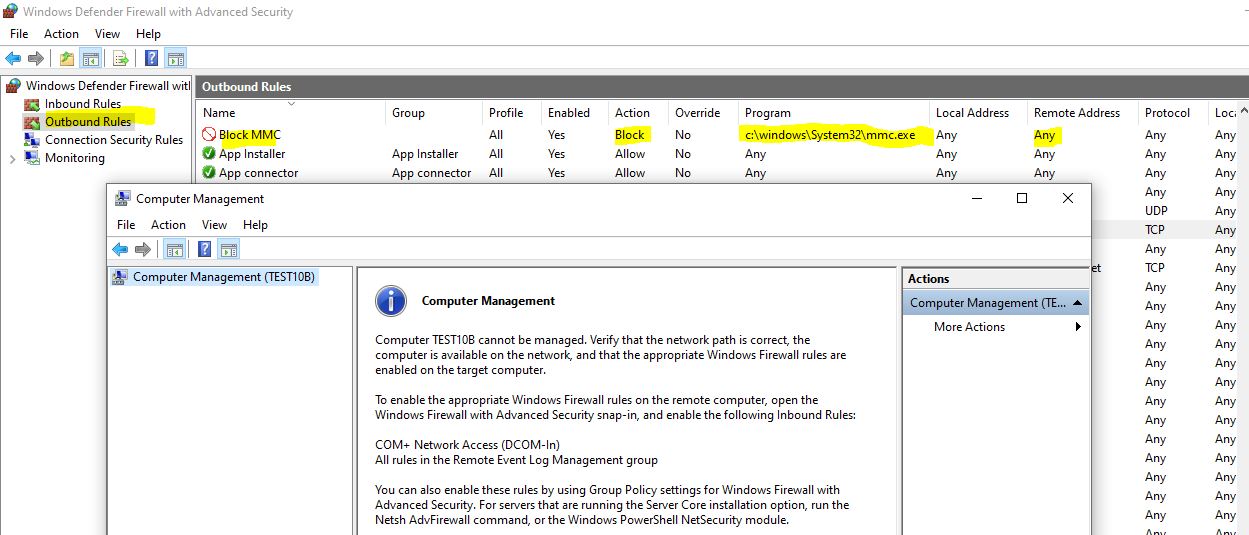1249x535 pixels.
Task: Open Help icon in Firewall toolbar
Action: pyautogui.click(x=152, y=58)
